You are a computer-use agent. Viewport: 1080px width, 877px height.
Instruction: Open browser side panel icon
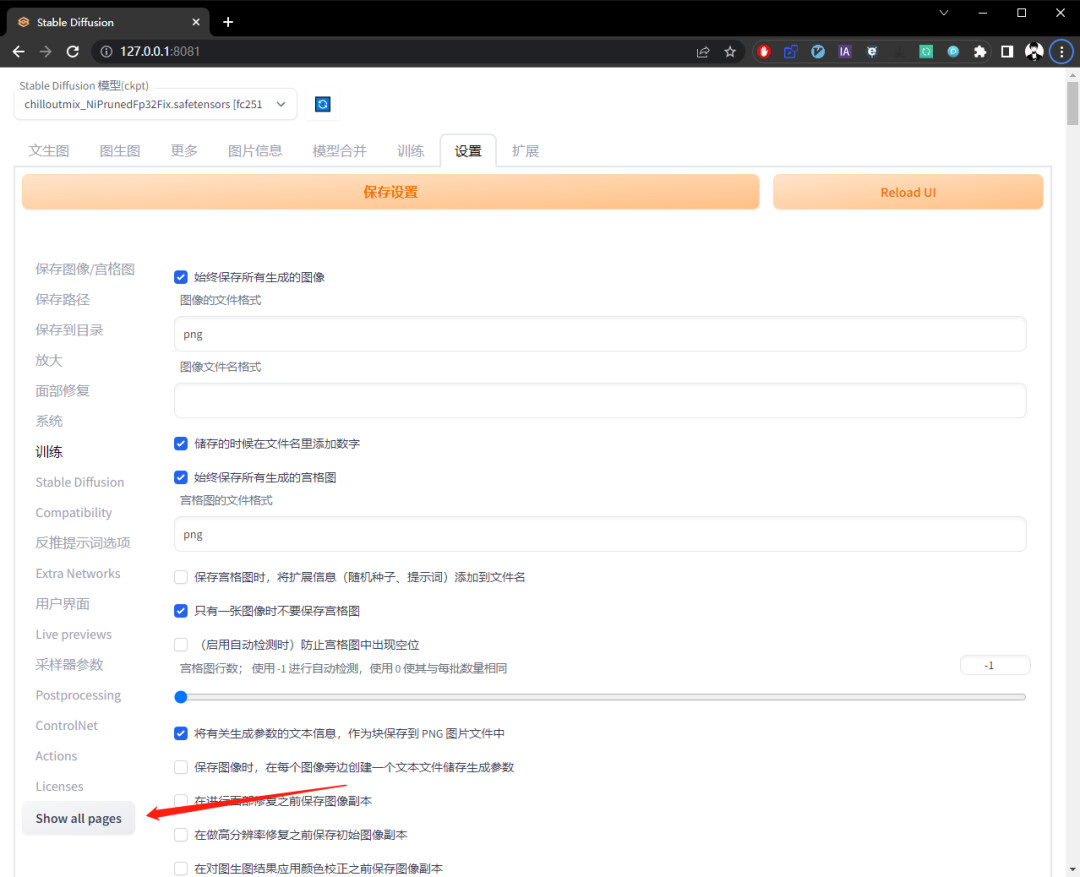pos(1007,52)
